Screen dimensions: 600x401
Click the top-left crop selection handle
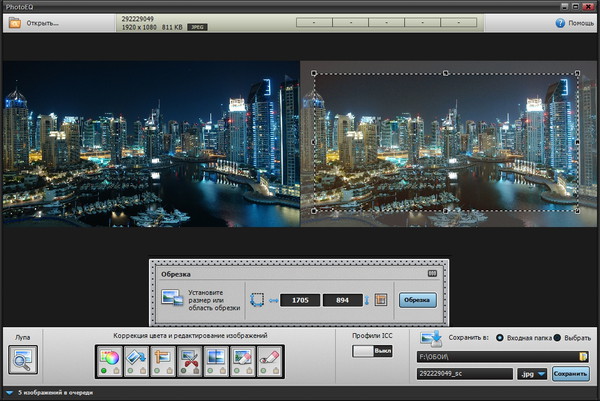coord(314,73)
